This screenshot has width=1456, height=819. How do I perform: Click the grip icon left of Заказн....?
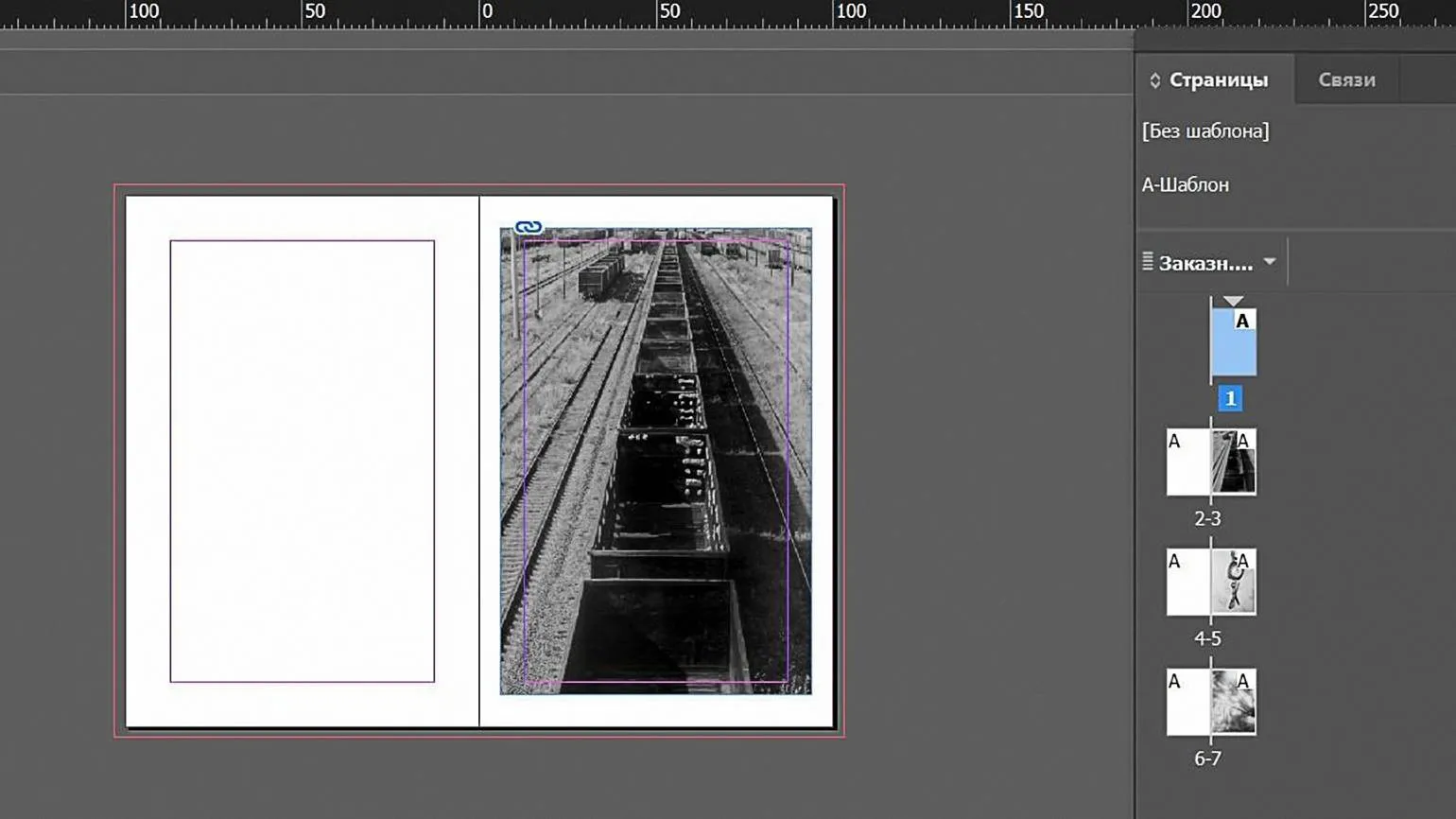click(x=1148, y=262)
